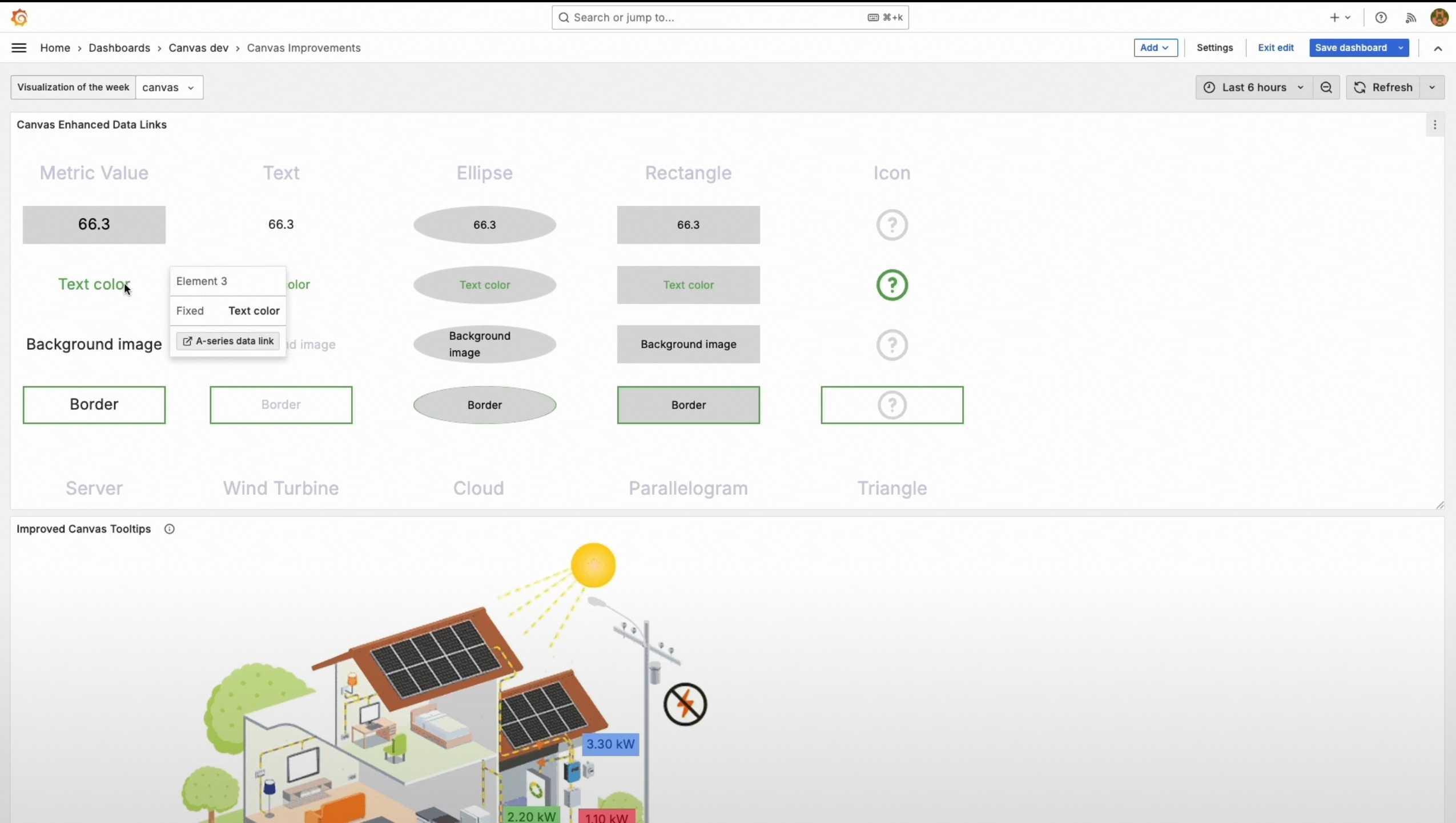
Task: Expand the refresh interval dropdown arrow
Action: point(1432,87)
